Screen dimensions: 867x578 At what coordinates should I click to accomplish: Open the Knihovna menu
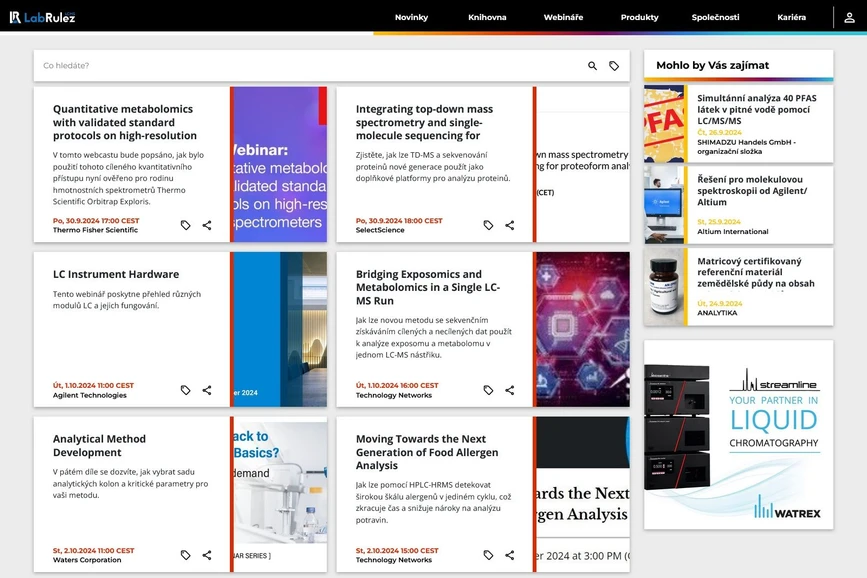(x=487, y=17)
